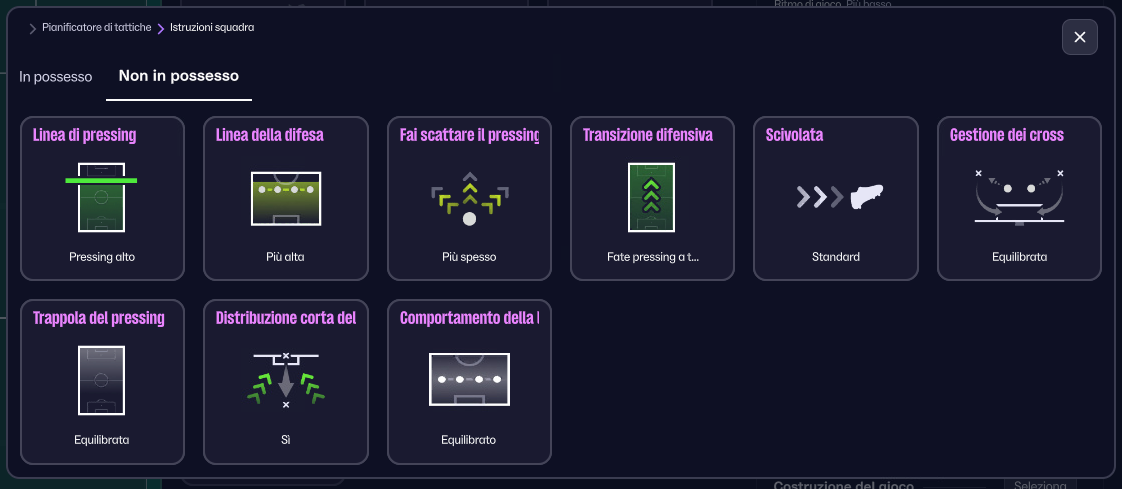Screen dimensions: 1122x489
Task: Click the Trappola del pressing pitch icon
Action: 101,380
